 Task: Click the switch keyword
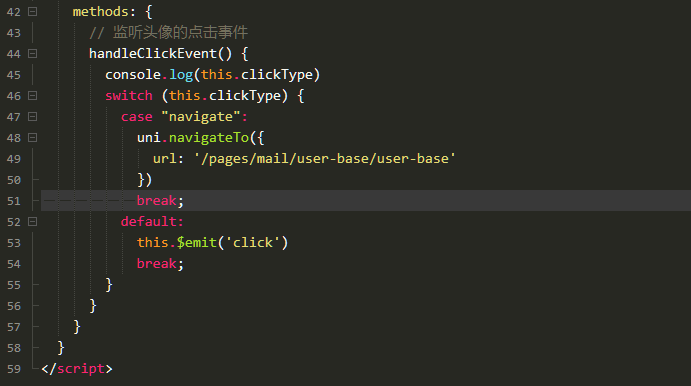coord(129,96)
